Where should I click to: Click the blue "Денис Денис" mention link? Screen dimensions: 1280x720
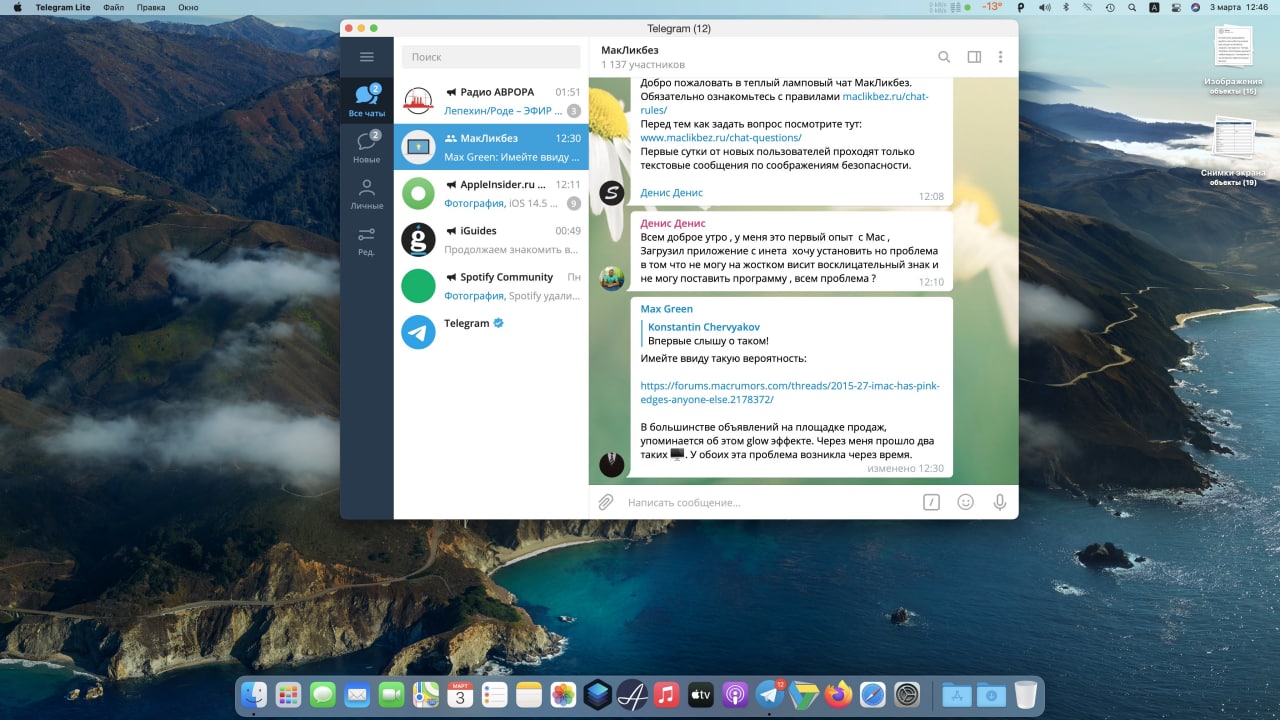(672, 193)
